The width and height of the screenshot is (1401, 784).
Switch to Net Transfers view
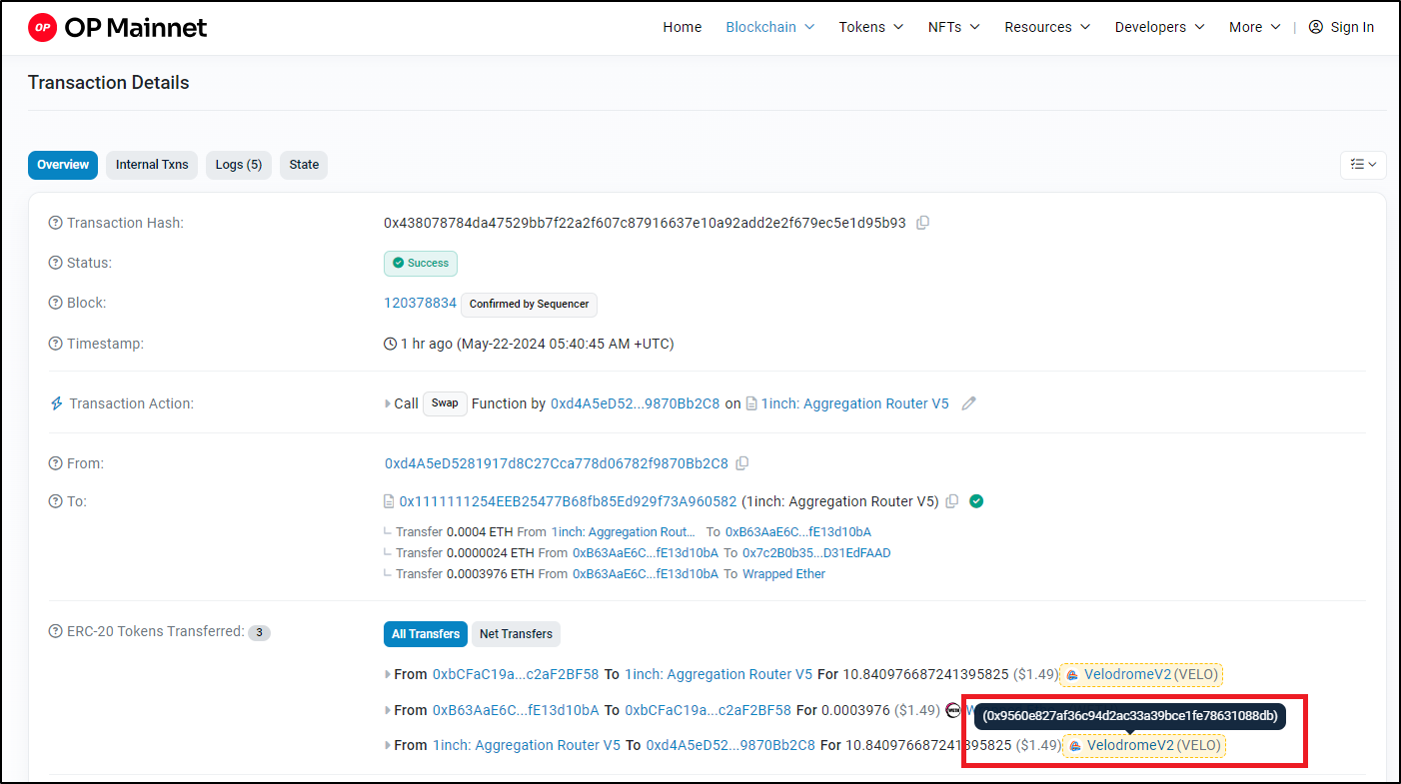(x=515, y=634)
